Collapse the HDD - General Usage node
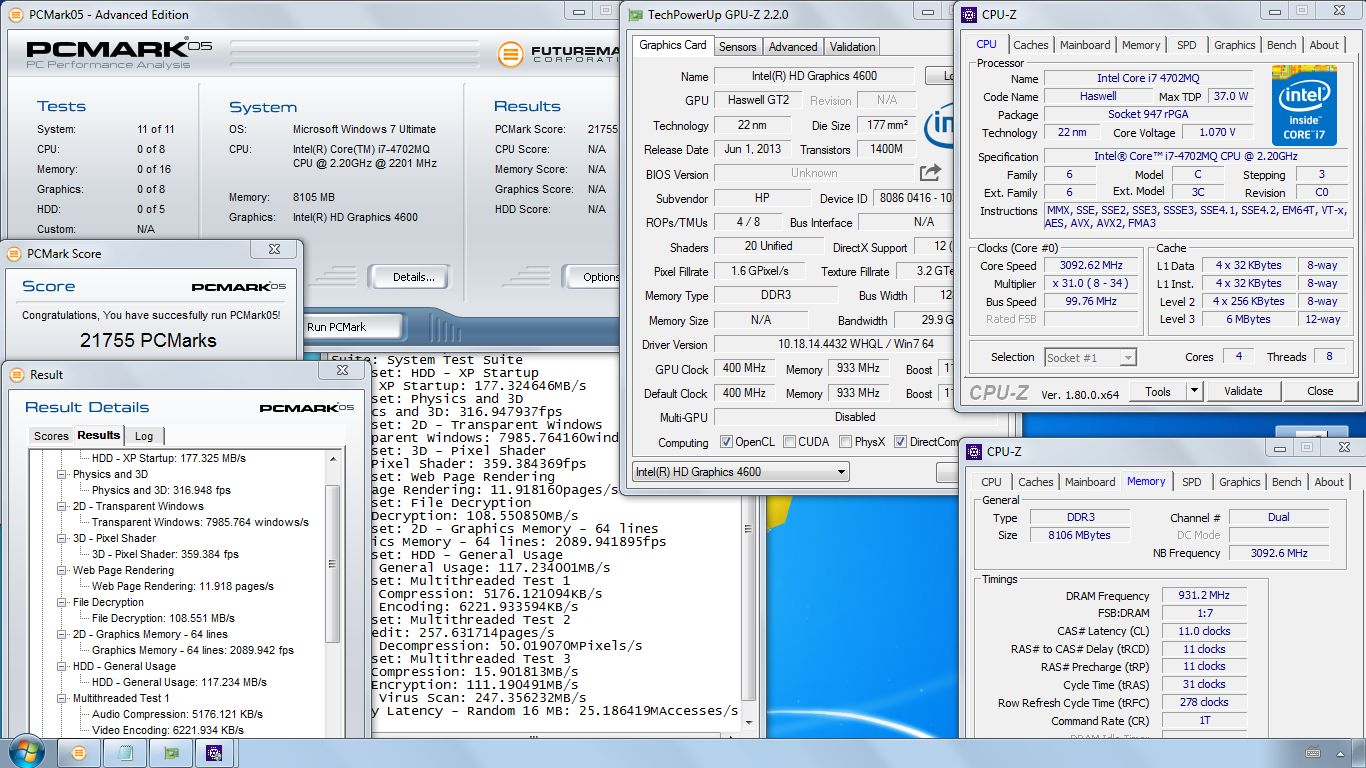The image size is (1366, 768). point(64,666)
